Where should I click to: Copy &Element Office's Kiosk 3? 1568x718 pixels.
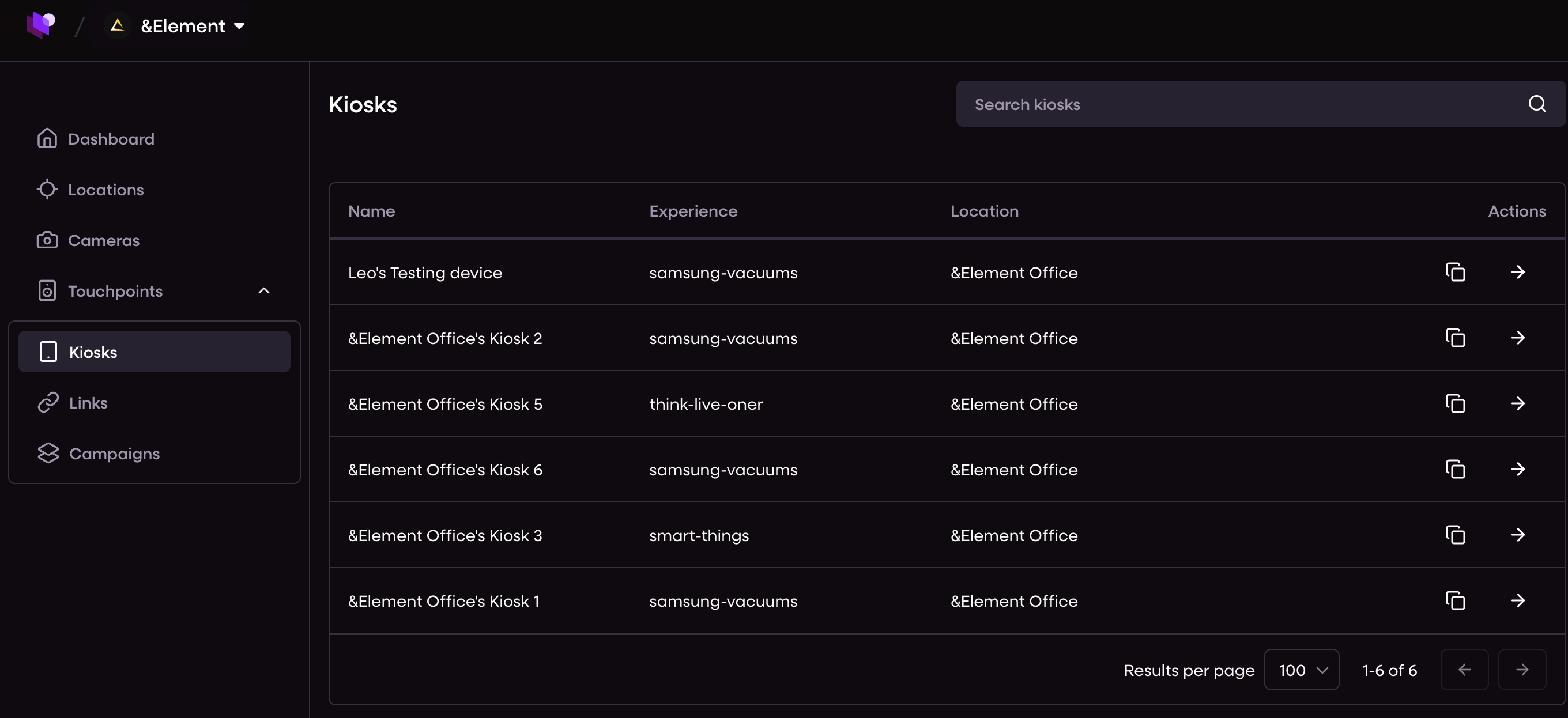(1455, 535)
